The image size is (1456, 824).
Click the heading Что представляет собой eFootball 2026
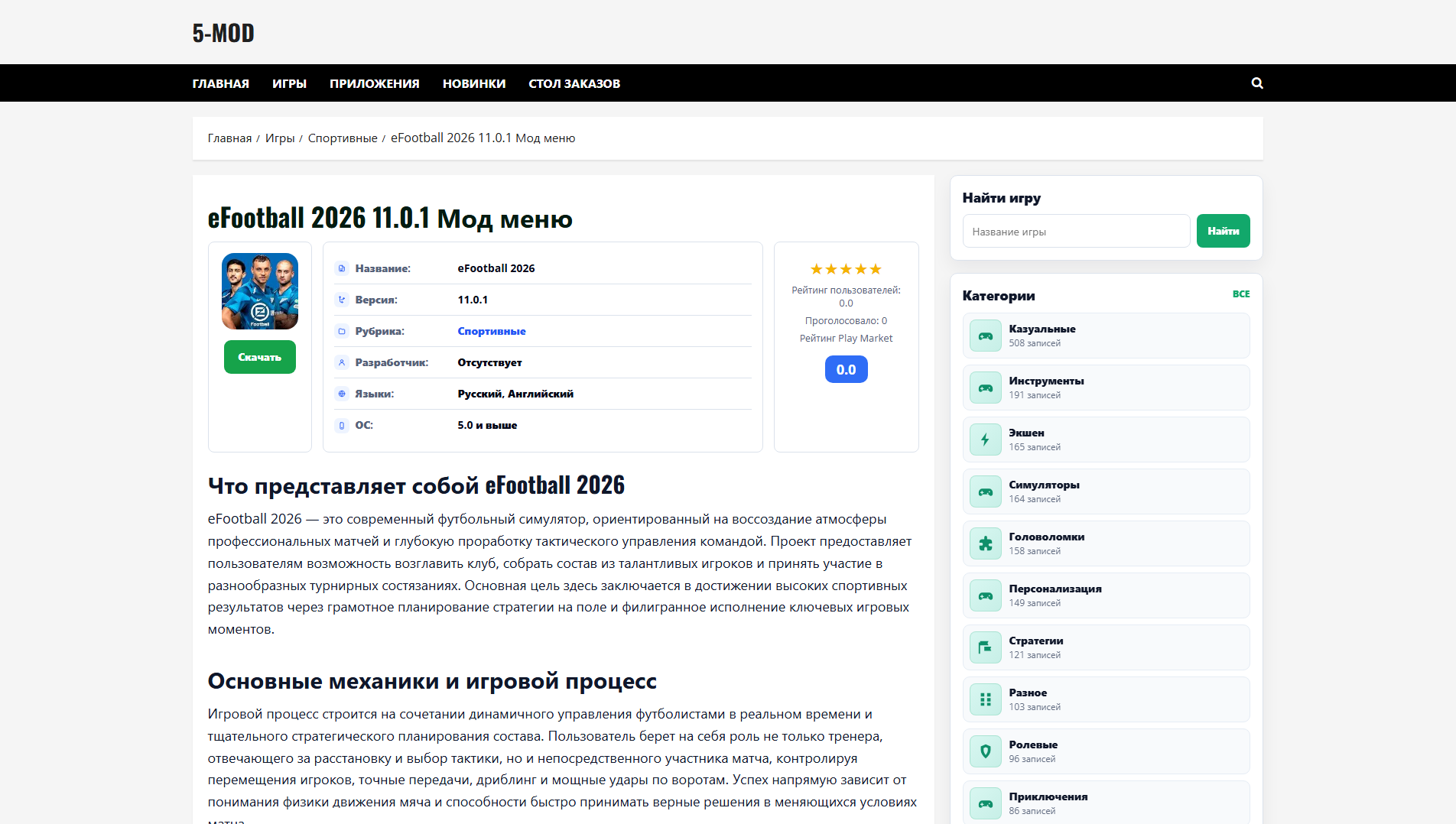click(x=416, y=485)
